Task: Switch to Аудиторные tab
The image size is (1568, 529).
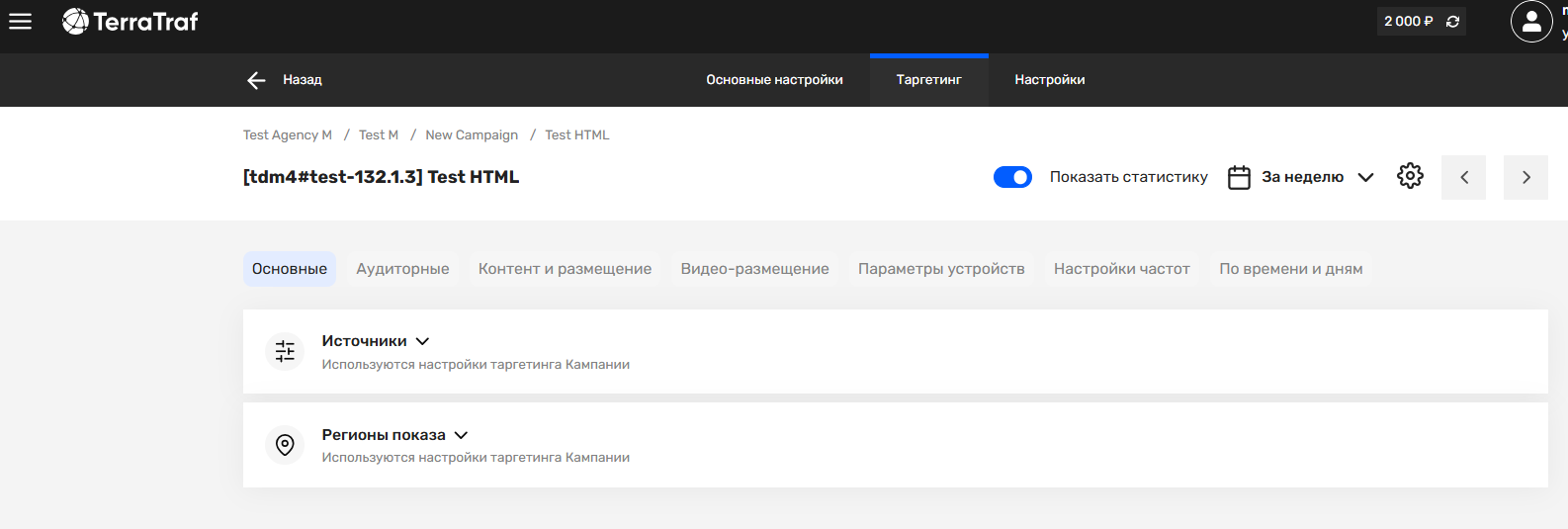Action: click(x=402, y=269)
